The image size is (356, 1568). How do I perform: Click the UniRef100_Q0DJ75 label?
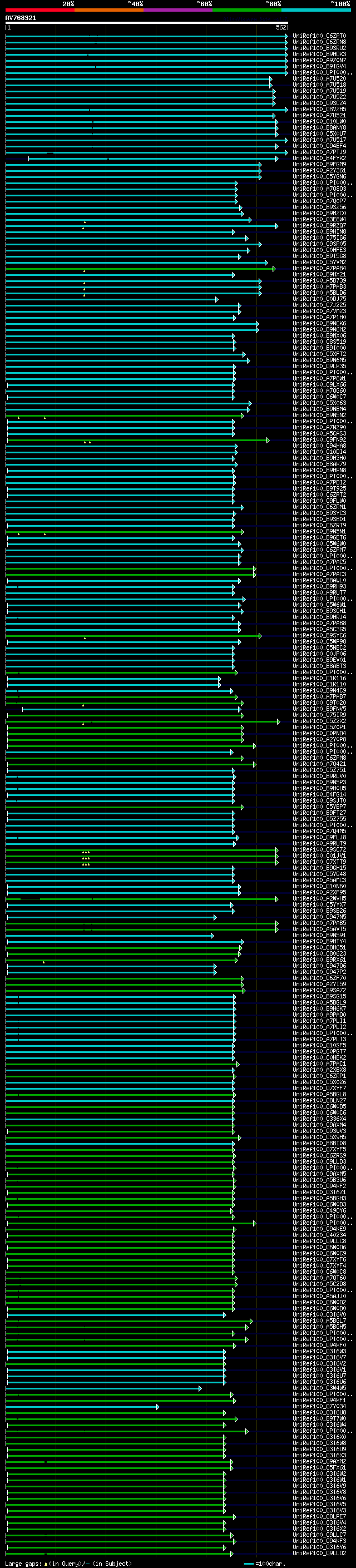click(x=319, y=299)
